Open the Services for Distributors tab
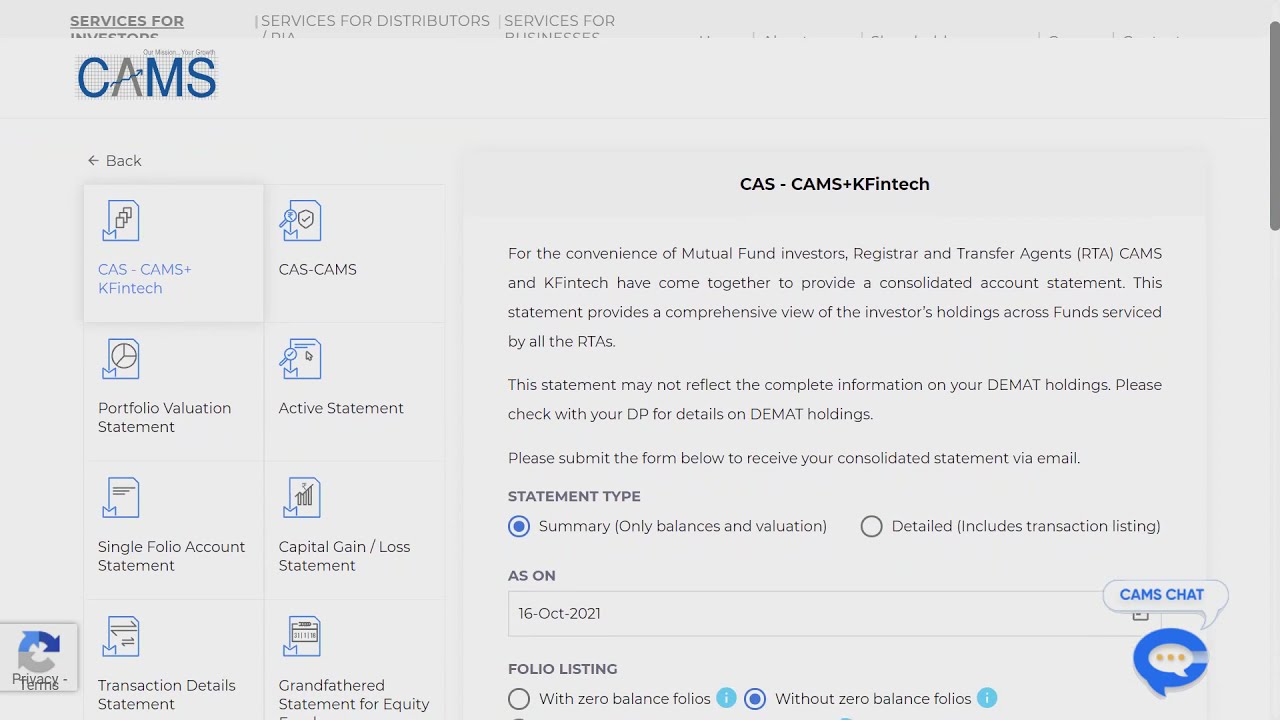Screen dimensions: 1280x720 (x=375, y=29)
